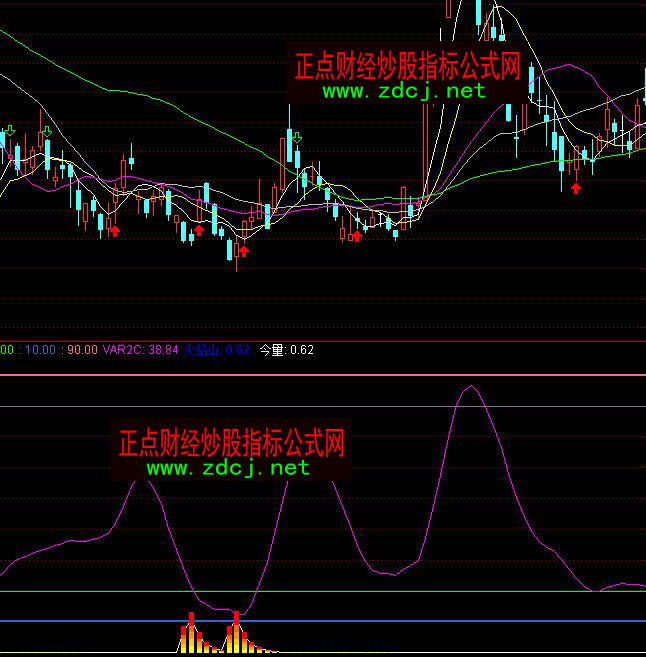Click the rightmost red buy arrow
Viewport: 646px width, 657px height.
pos(575,187)
